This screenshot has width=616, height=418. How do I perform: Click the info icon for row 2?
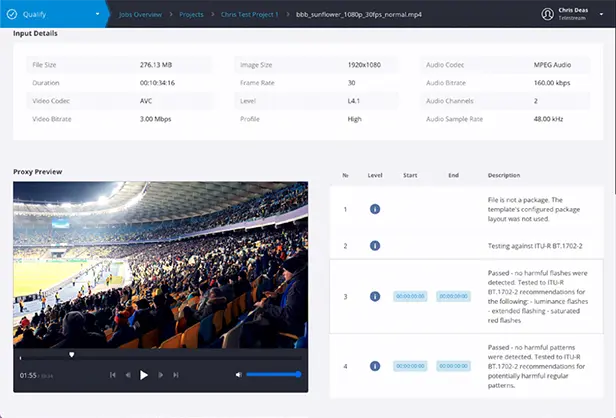point(375,246)
